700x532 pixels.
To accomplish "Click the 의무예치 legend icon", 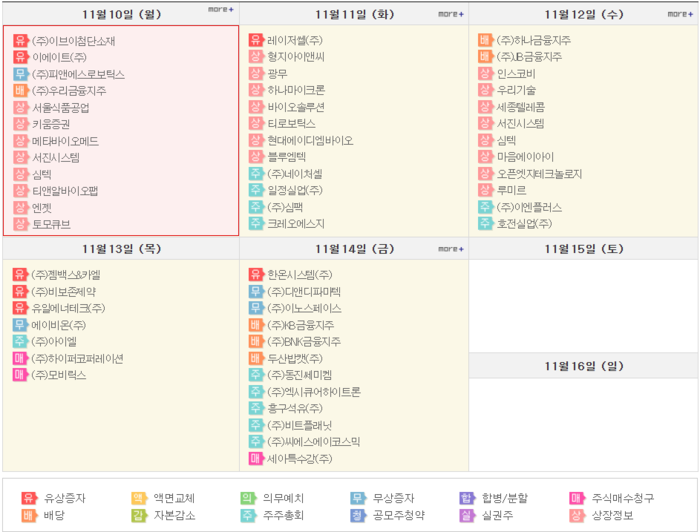I will pyautogui.click(x=247, y=498).
